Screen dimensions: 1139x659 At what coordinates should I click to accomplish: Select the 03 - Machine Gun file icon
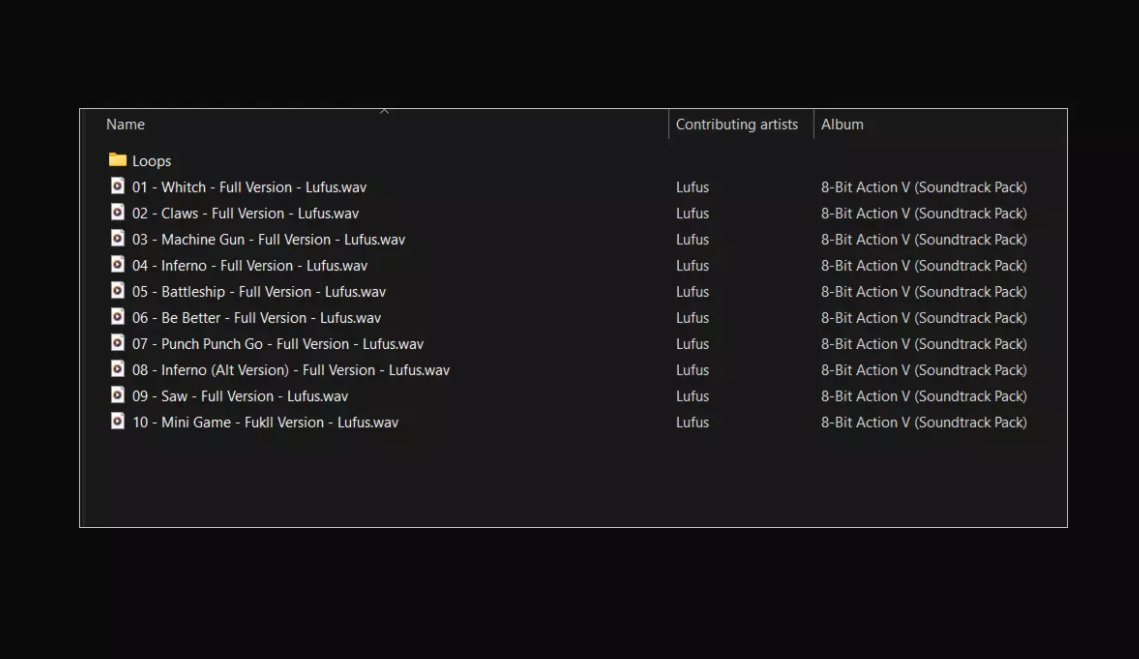[118, 238]
